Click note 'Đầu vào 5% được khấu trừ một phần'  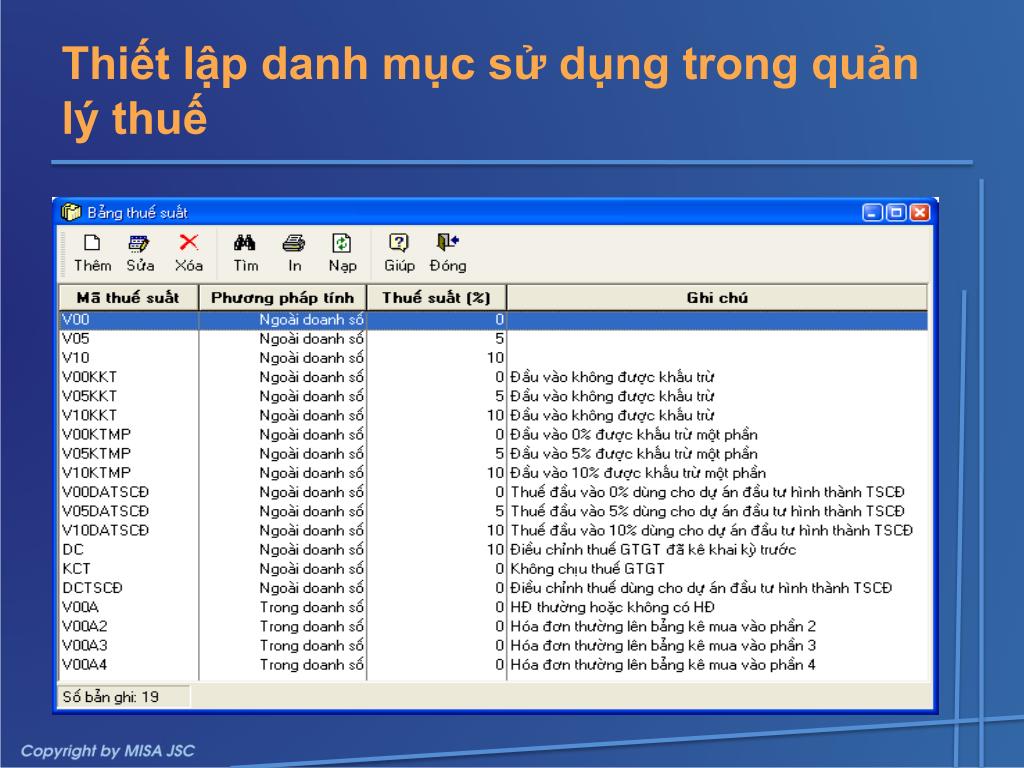click(633, 454)
